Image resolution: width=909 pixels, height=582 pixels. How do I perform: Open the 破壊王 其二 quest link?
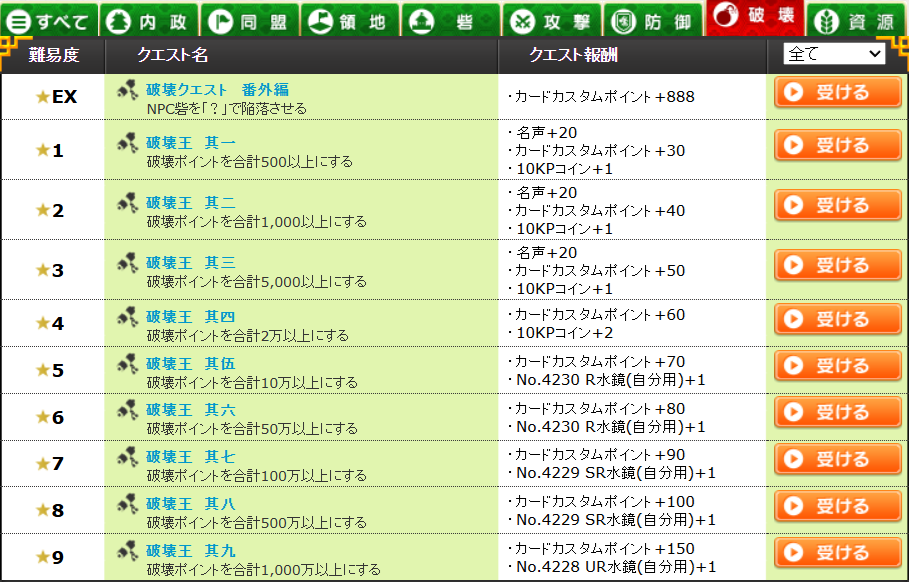tap(191, 203)
